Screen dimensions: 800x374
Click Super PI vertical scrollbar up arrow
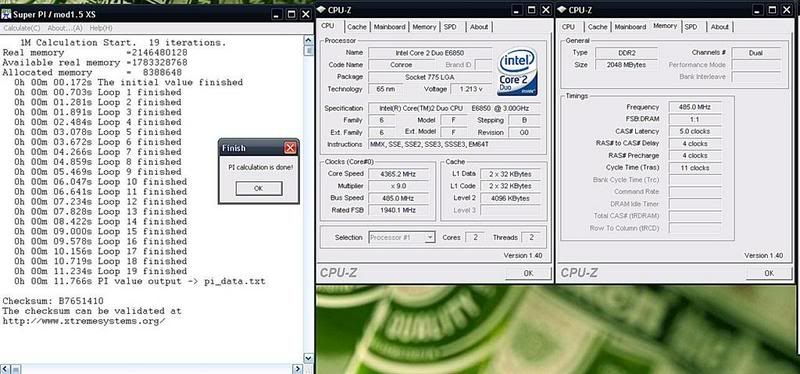pyautogui.click(x=308, y=40)
